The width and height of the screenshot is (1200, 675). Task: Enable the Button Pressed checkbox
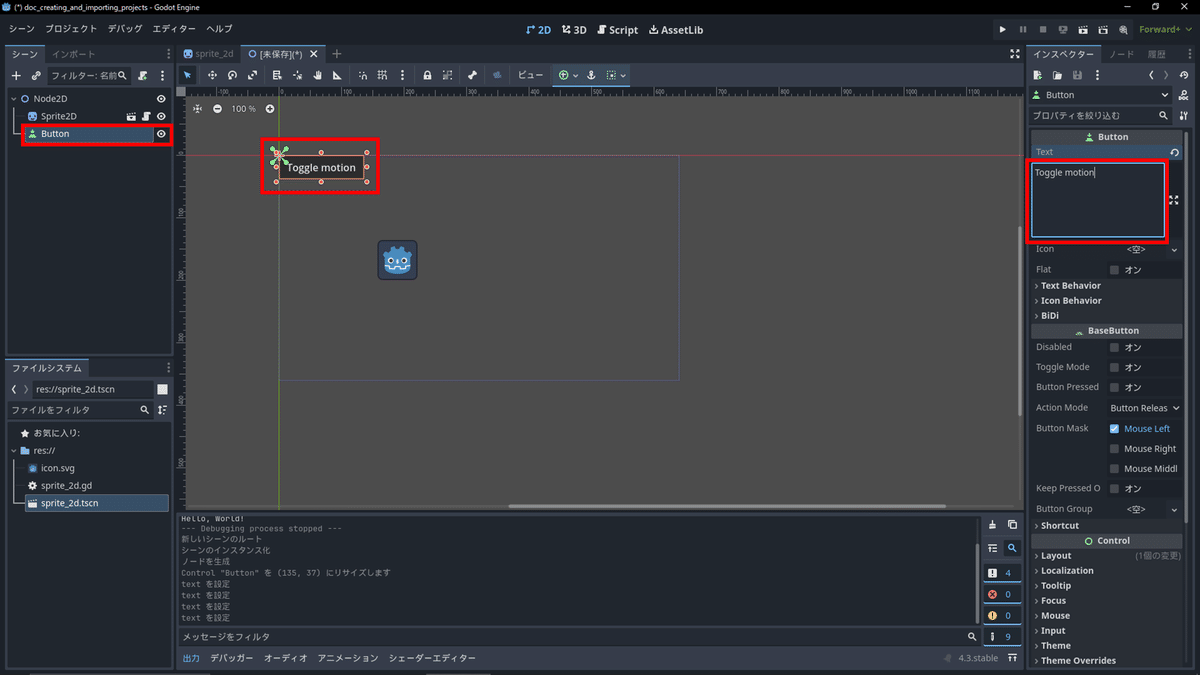click(x=1114, y=387)
